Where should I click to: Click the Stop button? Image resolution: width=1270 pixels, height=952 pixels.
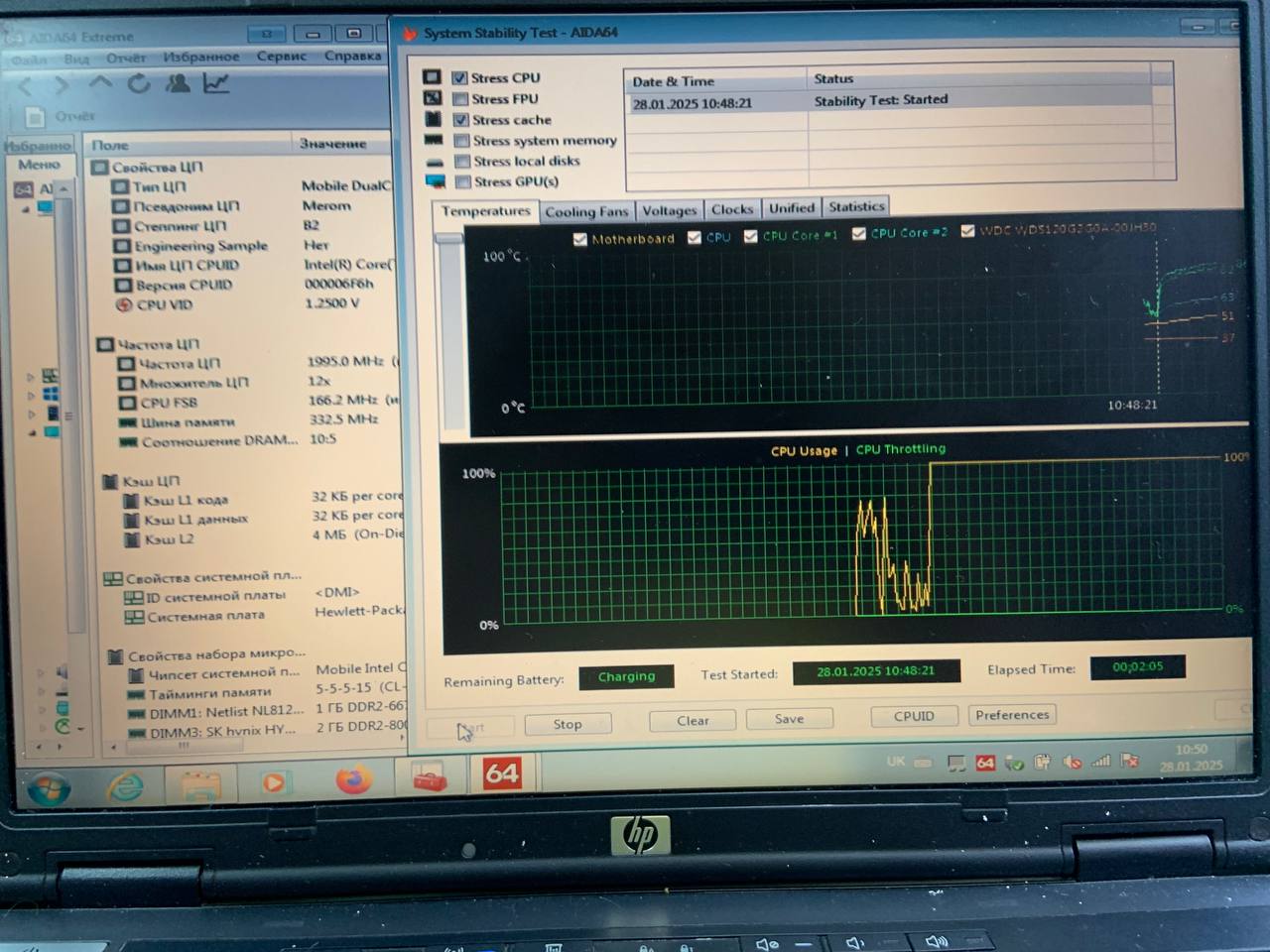pos(568,724)
